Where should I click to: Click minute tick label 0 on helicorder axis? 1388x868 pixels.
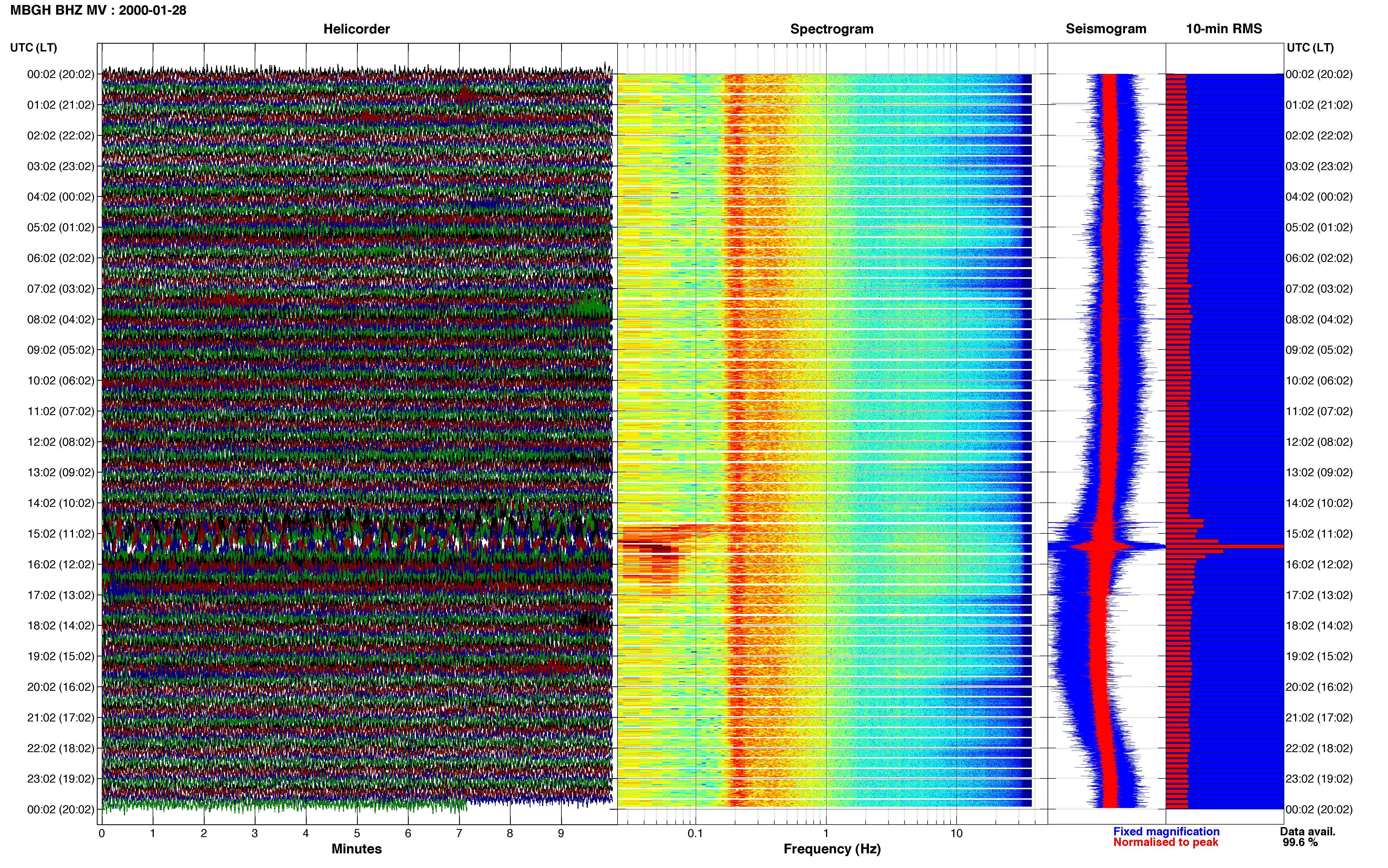click(101, 833)
